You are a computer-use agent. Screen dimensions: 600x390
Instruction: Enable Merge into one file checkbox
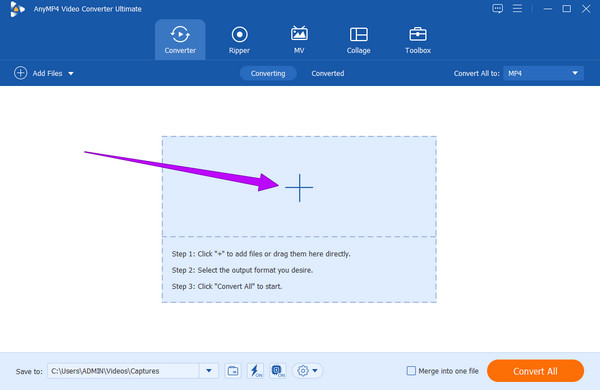411,371
